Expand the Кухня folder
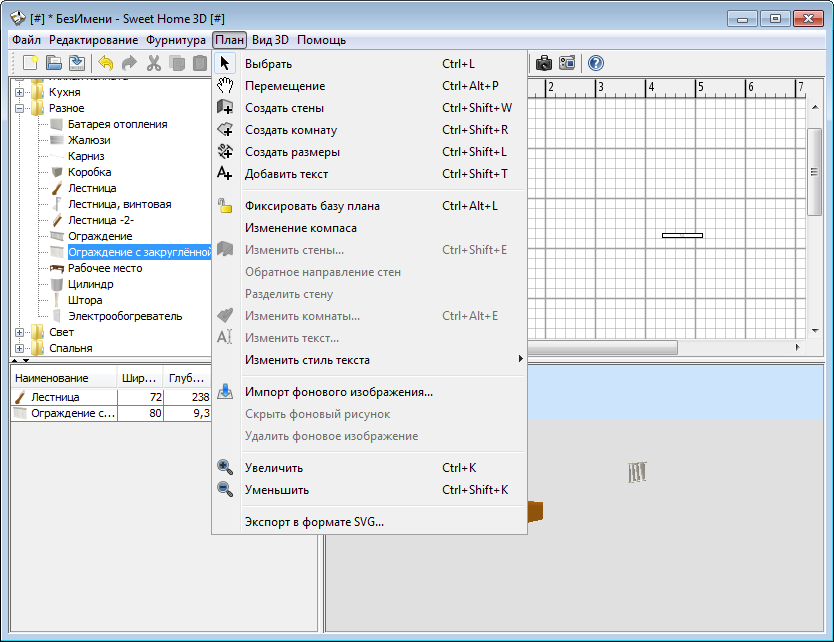The height and width of the screenshot is (642, 834). pyautogui.click(x=20, y=92)
